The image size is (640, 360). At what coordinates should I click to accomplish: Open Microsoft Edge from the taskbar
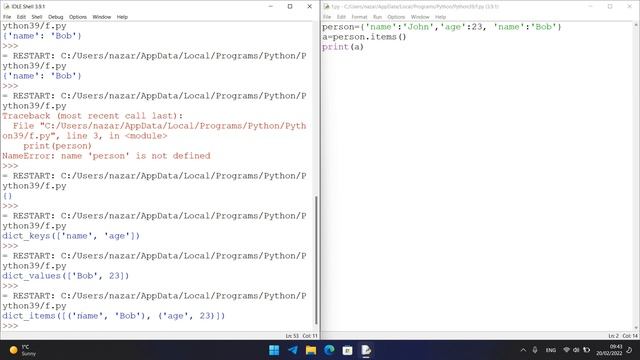329,350
